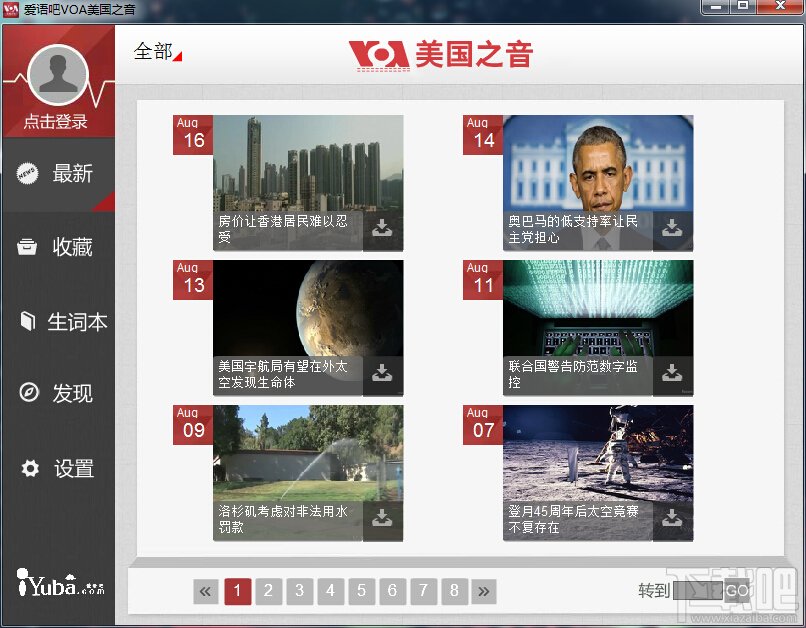Go to page 8
The image size is (806, 628).
pyautogui.click(x=454, y=591)
